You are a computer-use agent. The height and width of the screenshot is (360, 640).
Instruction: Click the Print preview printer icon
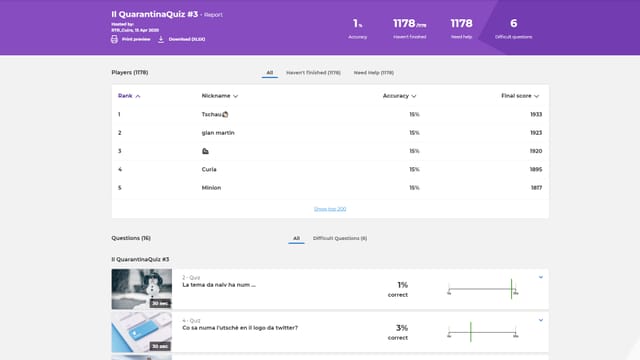coord(114,39)
